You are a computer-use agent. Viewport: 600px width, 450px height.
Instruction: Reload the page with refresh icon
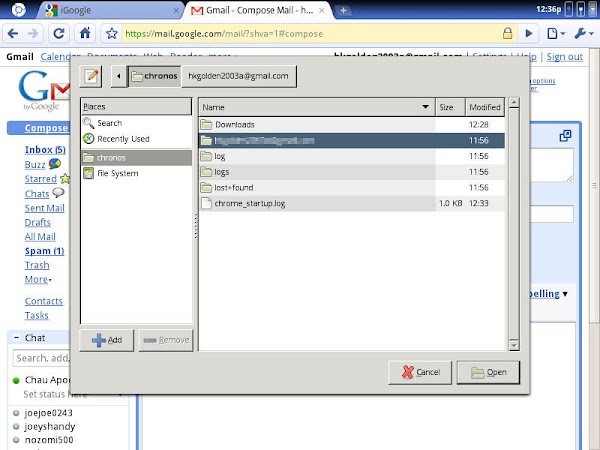click(59, 34)
